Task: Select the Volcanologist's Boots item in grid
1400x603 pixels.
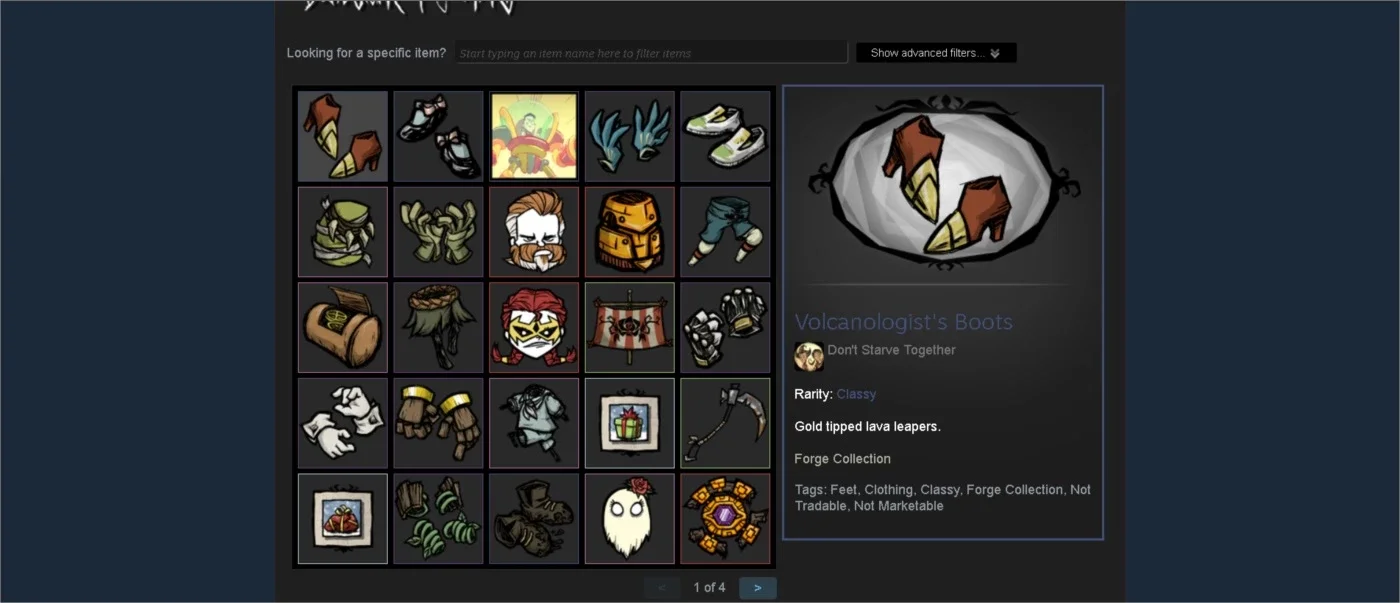Action: (x=343, y=136)
